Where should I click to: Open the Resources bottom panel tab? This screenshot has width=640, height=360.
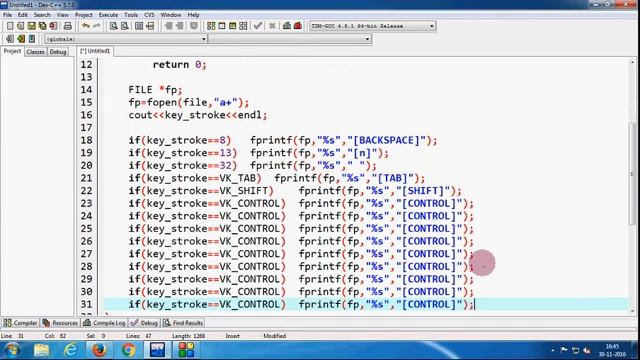60,323
